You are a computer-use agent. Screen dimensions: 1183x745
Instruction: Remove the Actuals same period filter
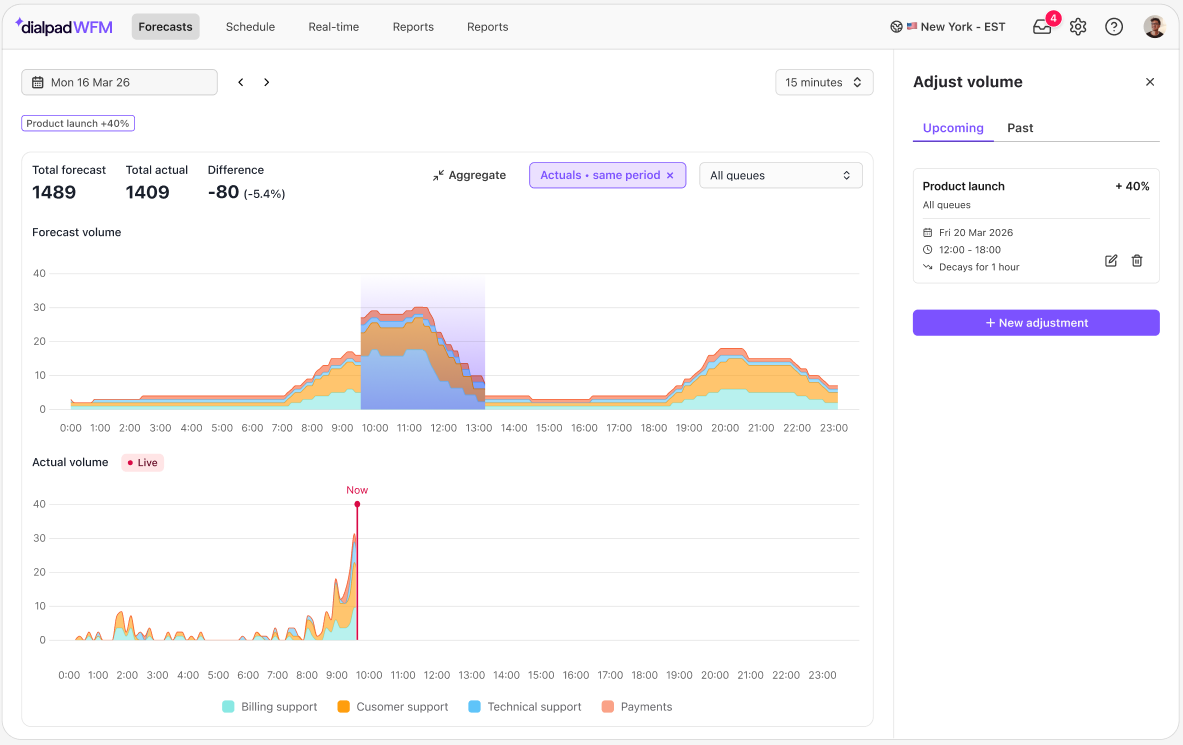670,175
